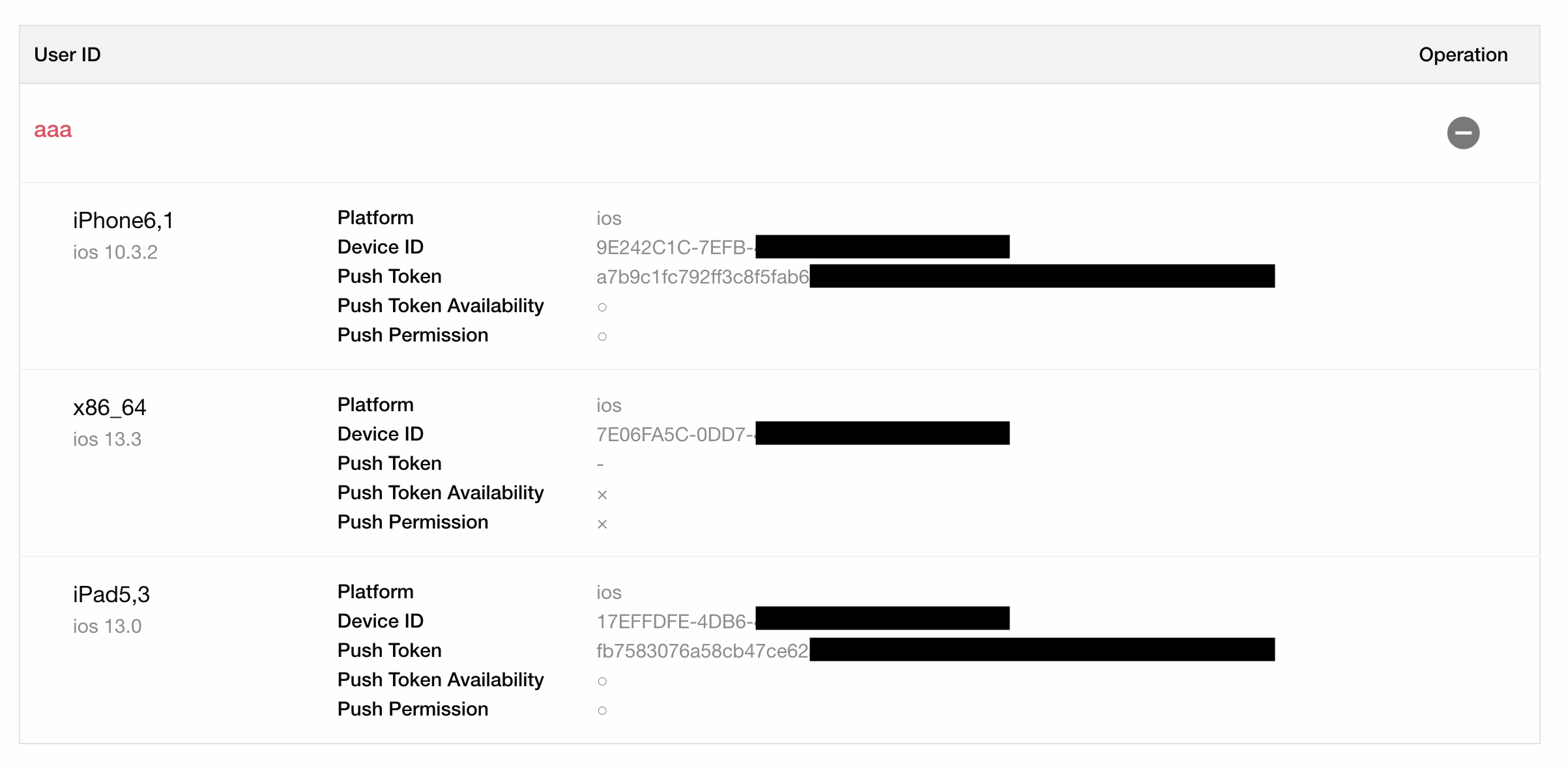1568x769 pixels.
Task: Click the Push Token starting with a7b9c1fc
Action: [935, 276]
